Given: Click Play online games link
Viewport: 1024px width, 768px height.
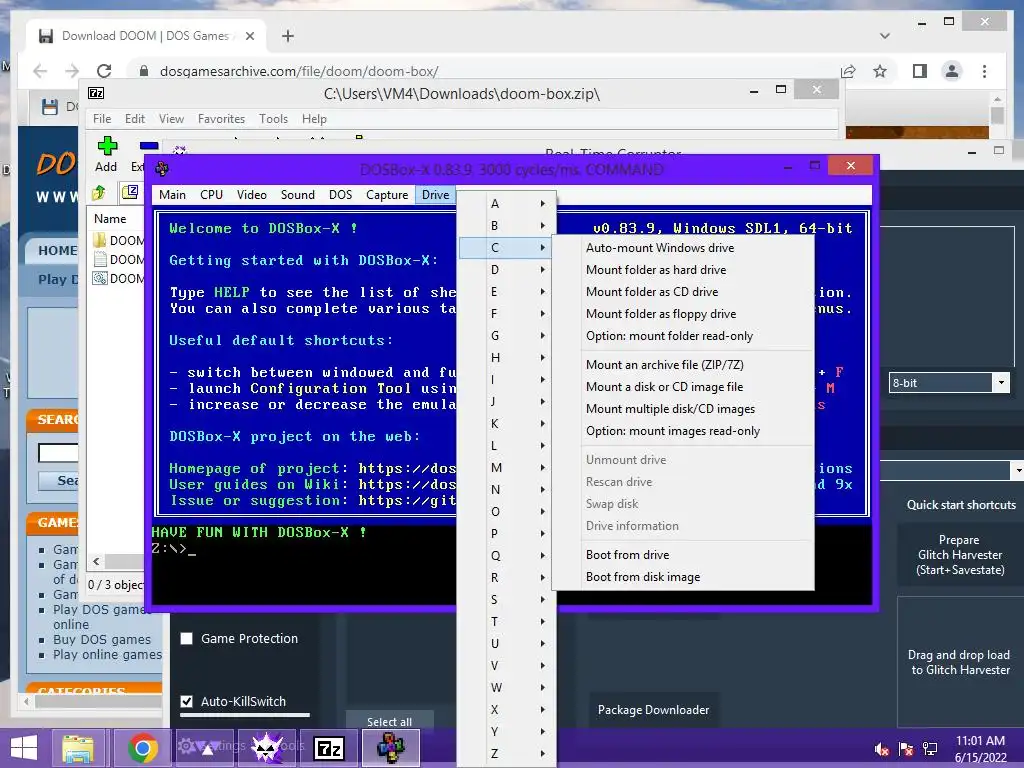Looking at the screenshot, I should pos(108,654).
